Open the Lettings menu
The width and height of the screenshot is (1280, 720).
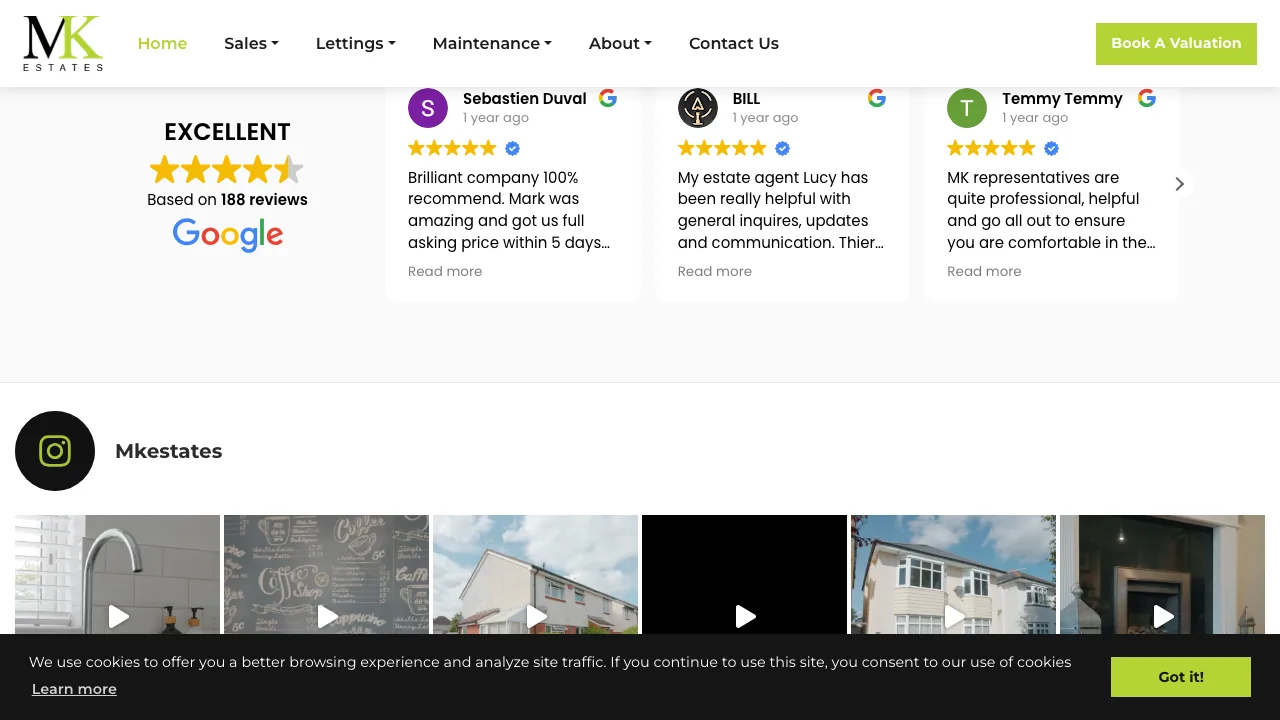tap(355, 43)
